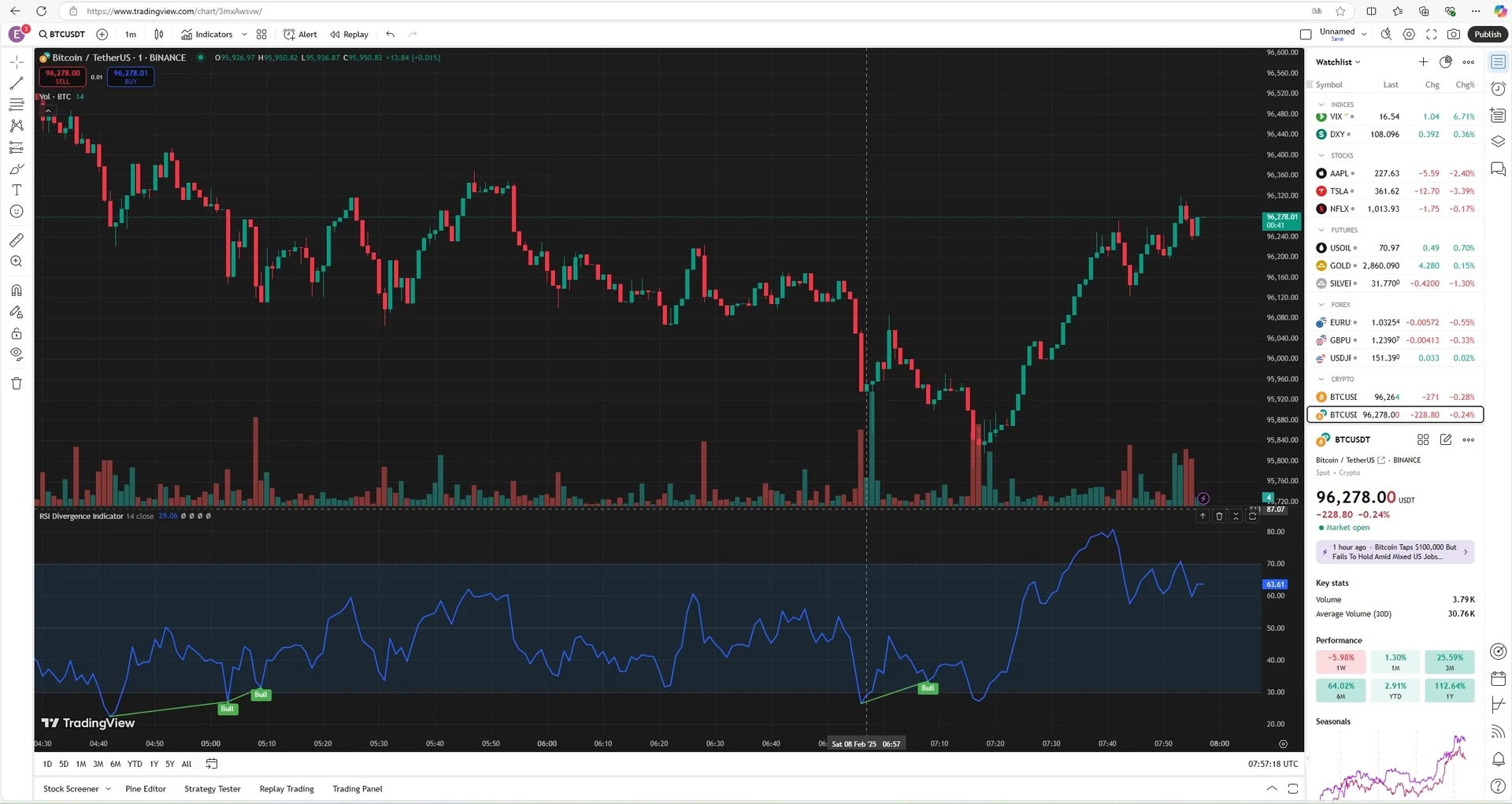This screenshot has height=804, width=1512.
Task: Collapse the FUTURES watchlist section
Action: pos(1321,231)
